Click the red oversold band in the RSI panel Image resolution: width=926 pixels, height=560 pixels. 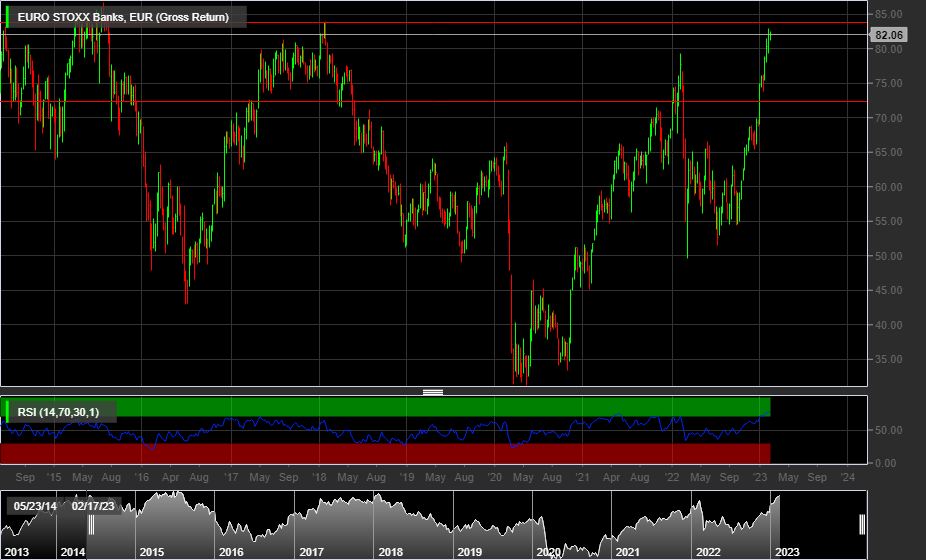tap(400, 453)
